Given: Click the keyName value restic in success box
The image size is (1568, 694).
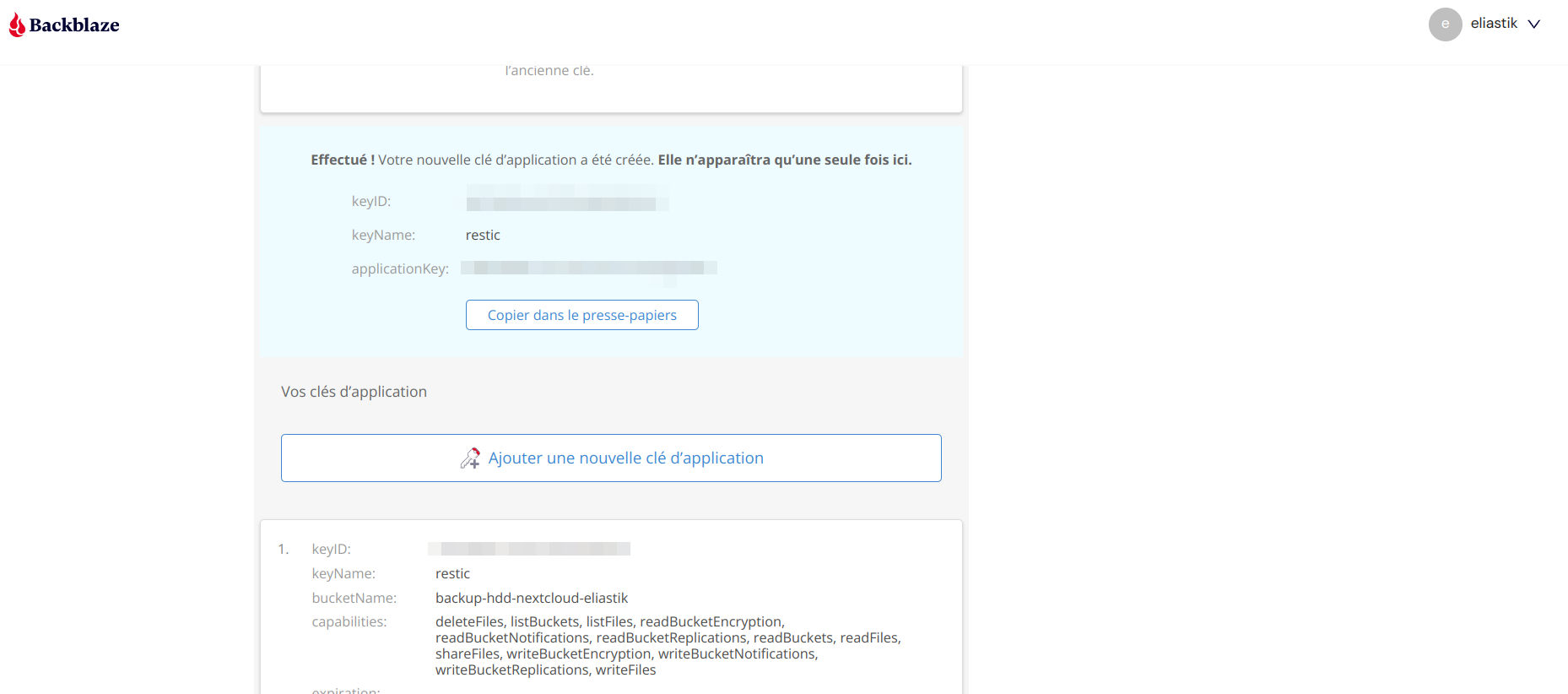Looking at the screenshot, I should coord(483,235).
